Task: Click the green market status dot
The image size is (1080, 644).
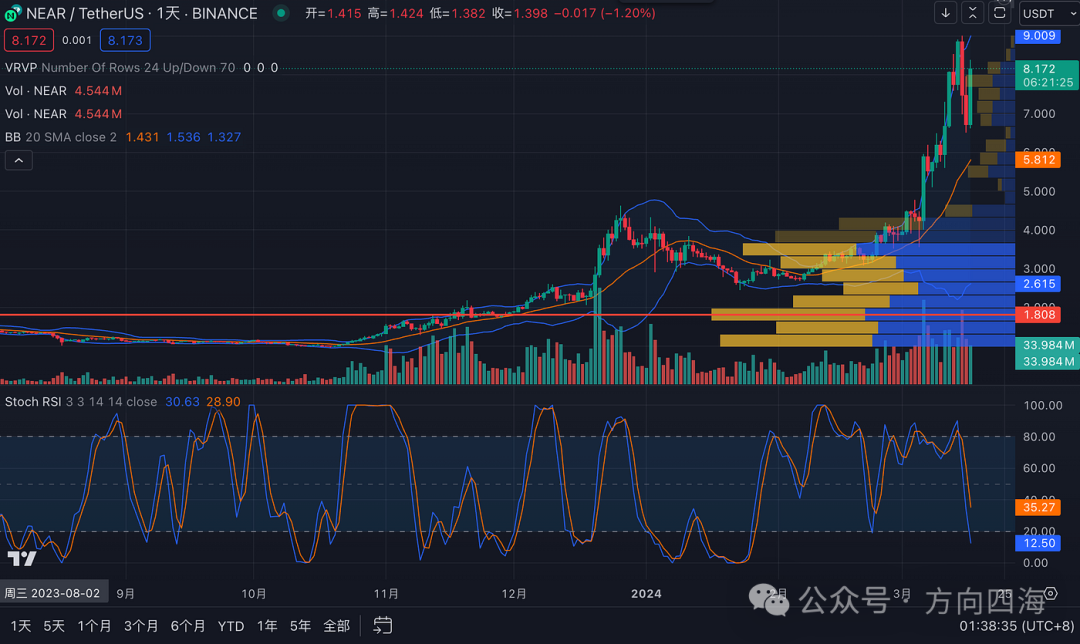Action: (x=280, y=12)
